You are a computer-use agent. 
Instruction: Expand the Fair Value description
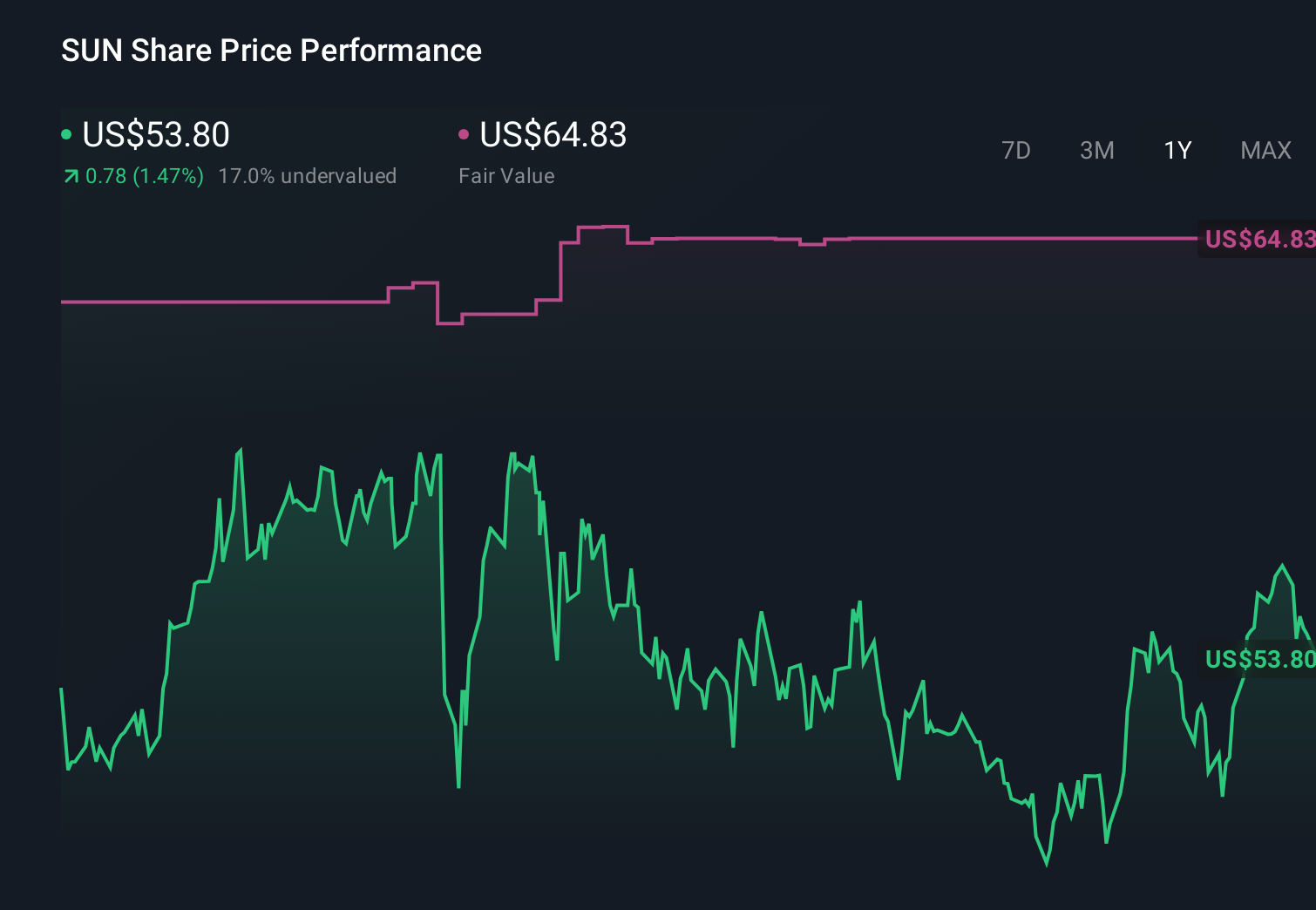(506, 176)
